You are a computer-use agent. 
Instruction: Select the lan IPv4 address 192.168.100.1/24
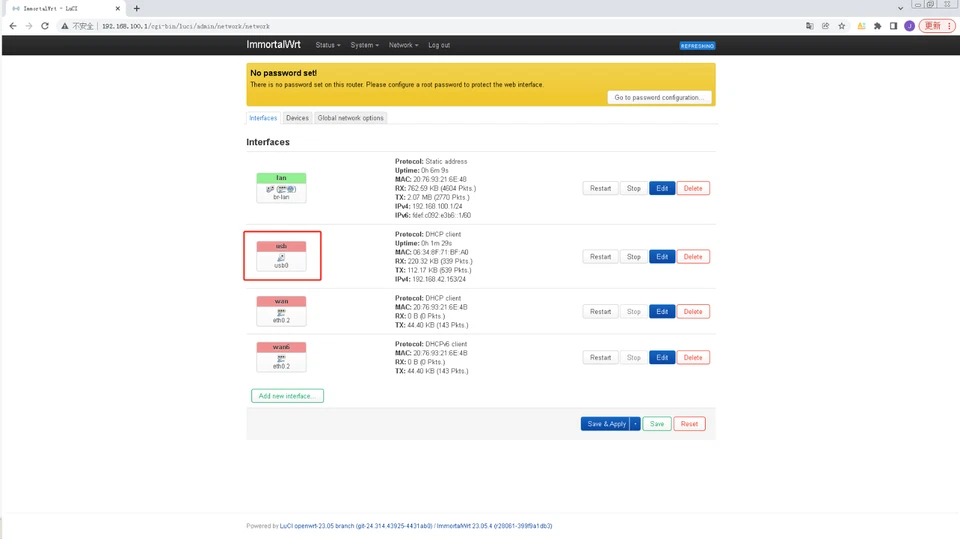[x=437, y=206]
